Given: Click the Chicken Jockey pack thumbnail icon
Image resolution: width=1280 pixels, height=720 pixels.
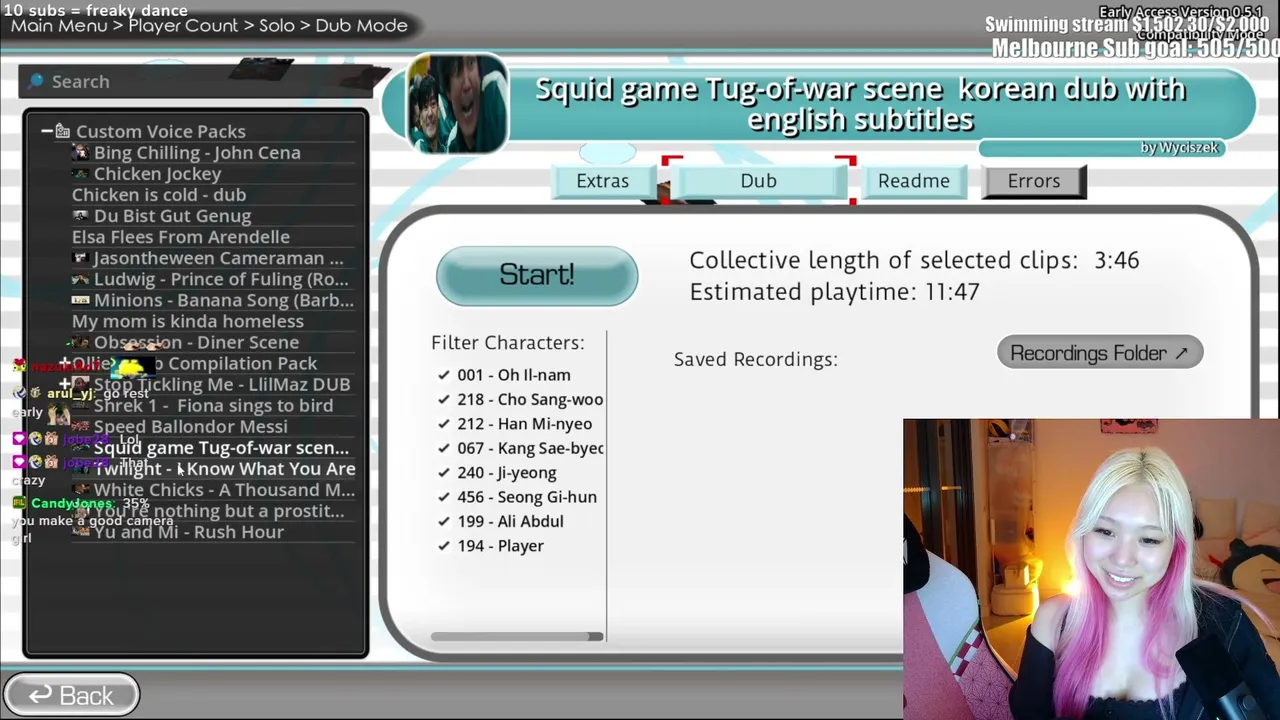Looking at the screenshot, I should 81,174.
